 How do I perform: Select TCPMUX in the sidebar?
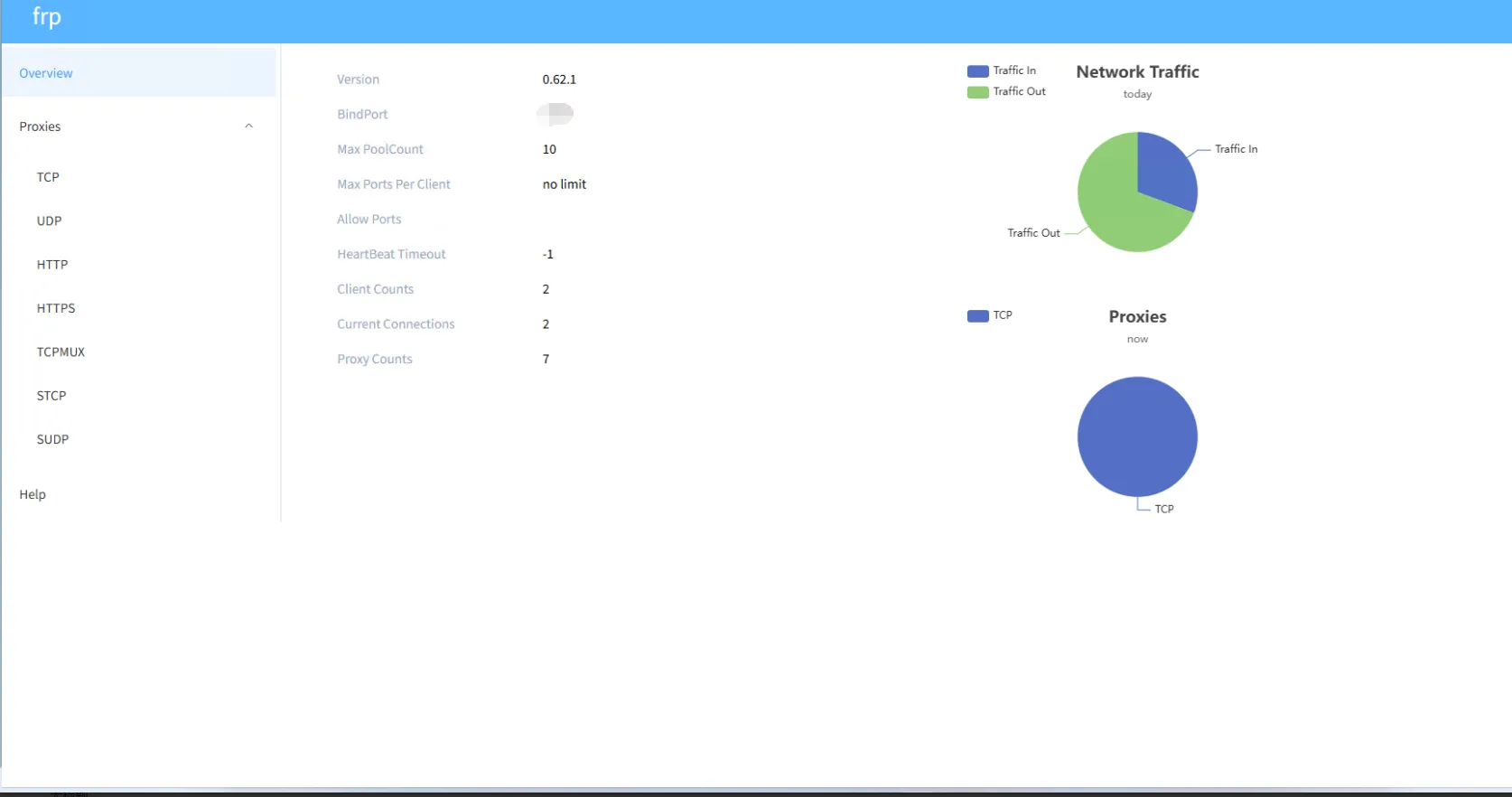[x=61, y=352]
